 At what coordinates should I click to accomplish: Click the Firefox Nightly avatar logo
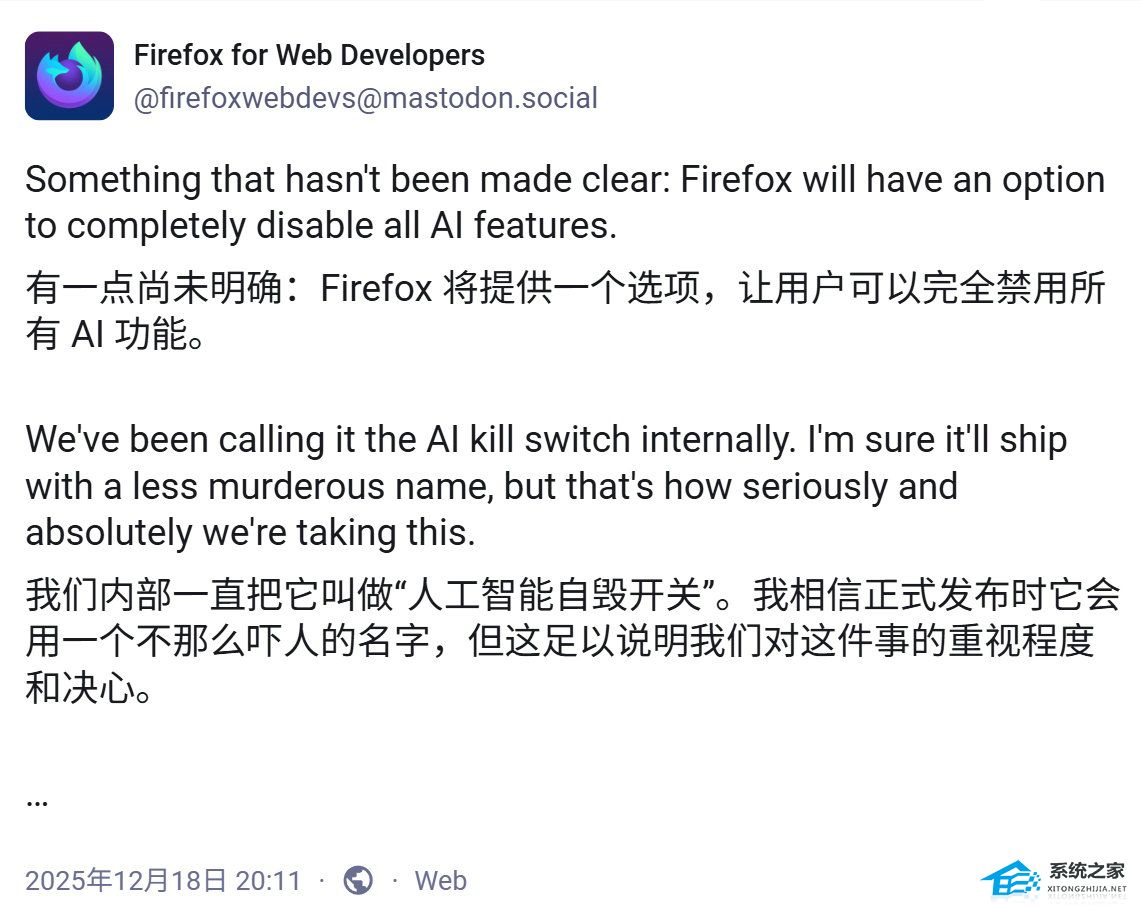(69, 76)
